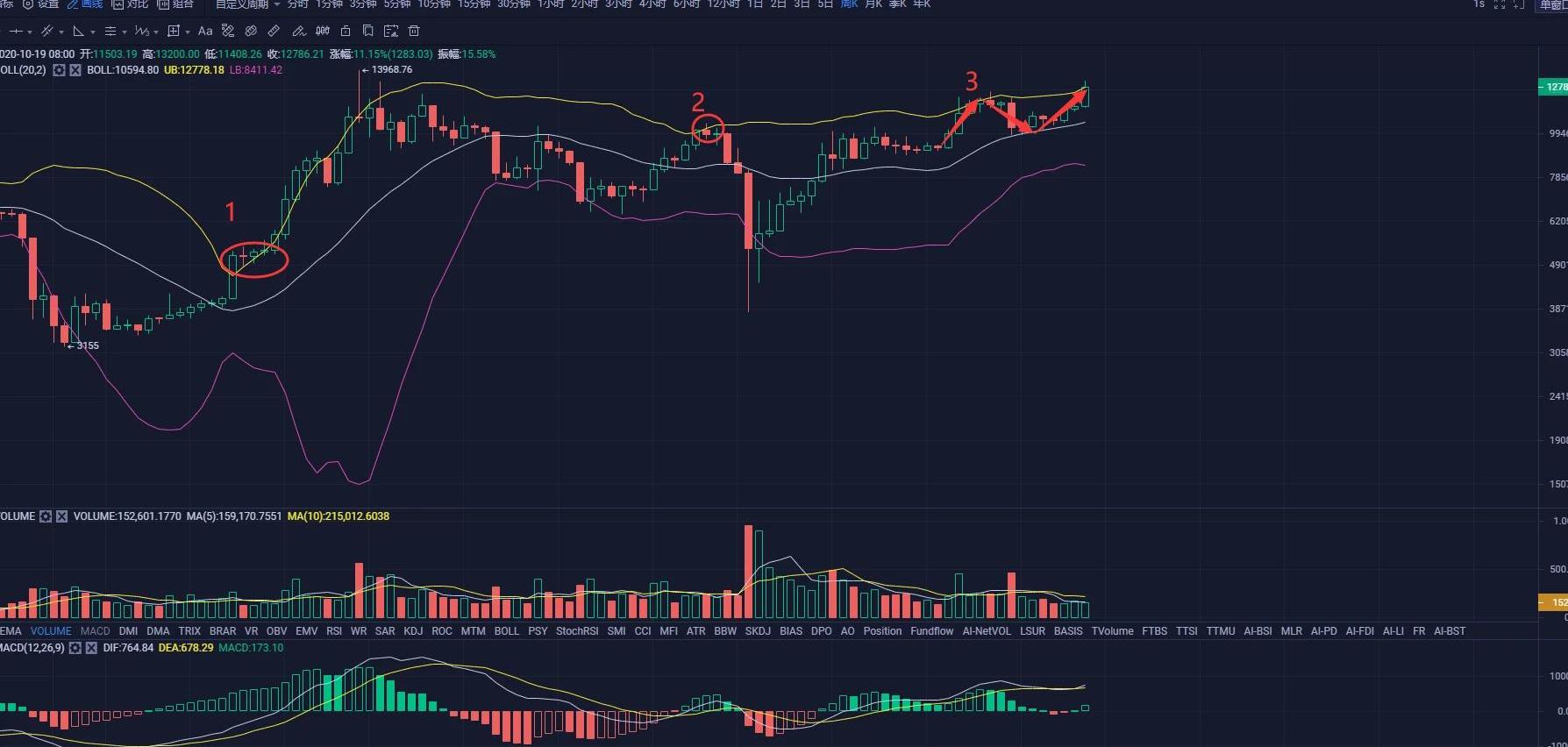Select the 30分钟 timeframe
1568x747 pixels.
tap(514, 4)
